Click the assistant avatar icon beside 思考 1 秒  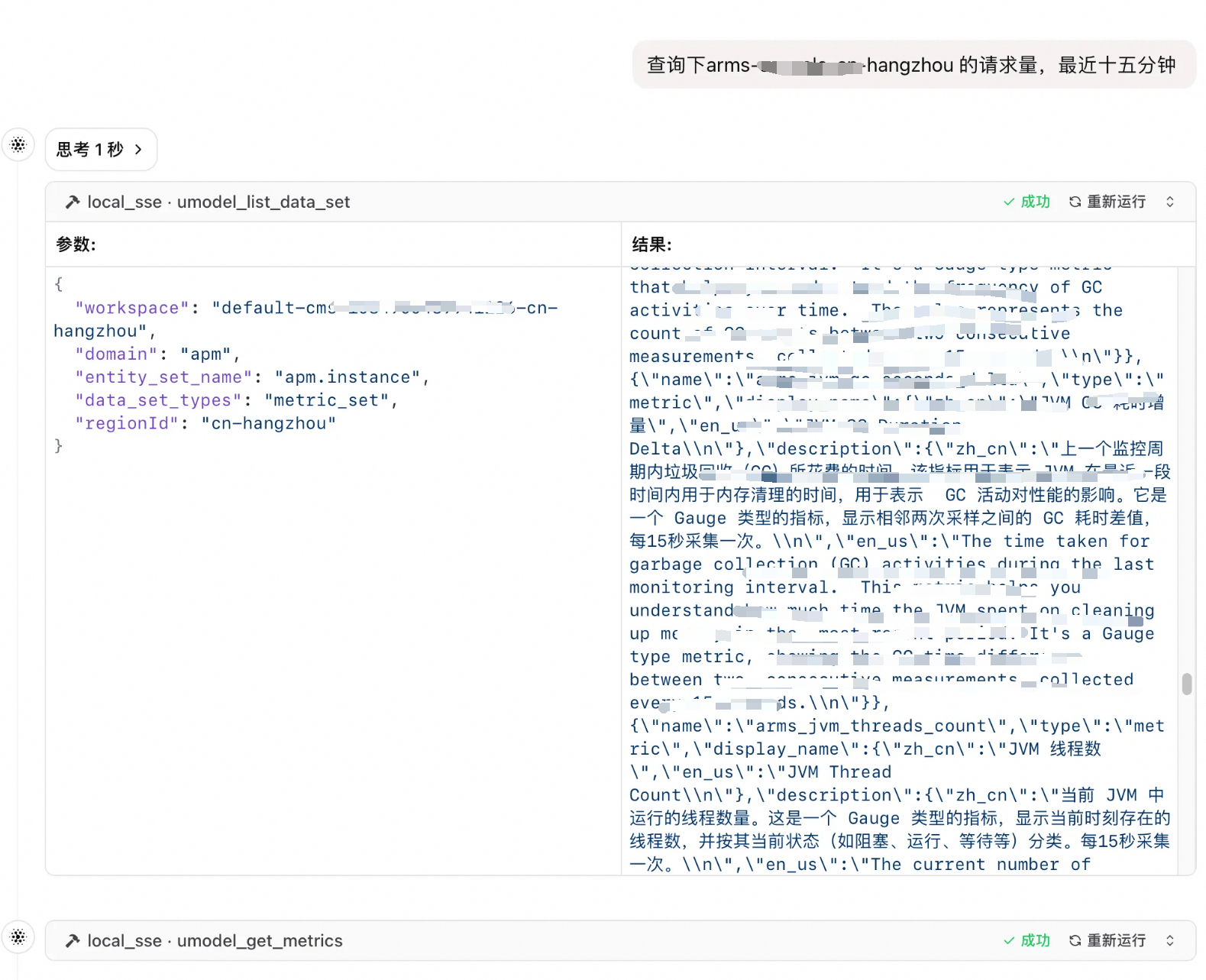tap(18, 144)
